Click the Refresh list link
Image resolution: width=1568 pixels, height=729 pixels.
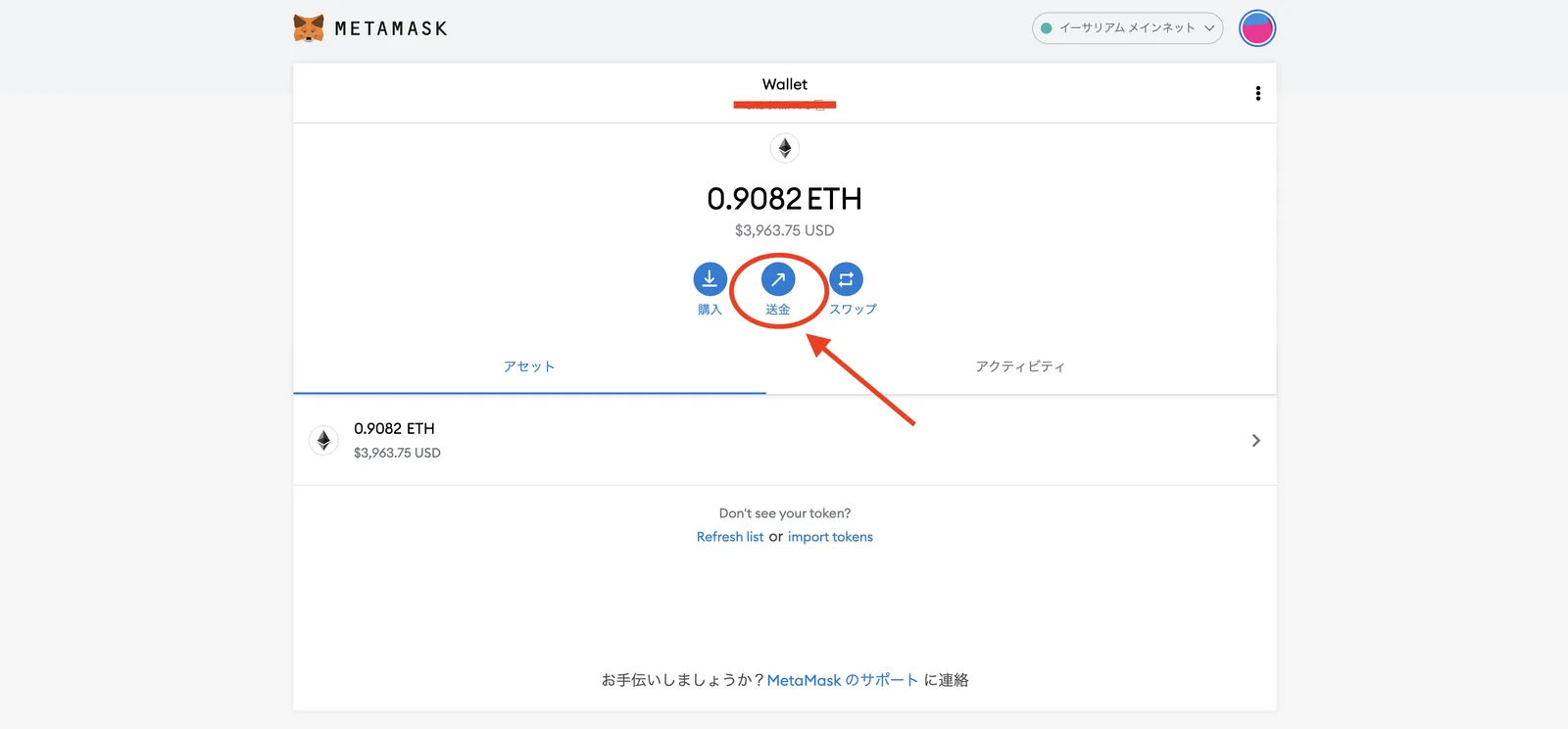(730, 537)
